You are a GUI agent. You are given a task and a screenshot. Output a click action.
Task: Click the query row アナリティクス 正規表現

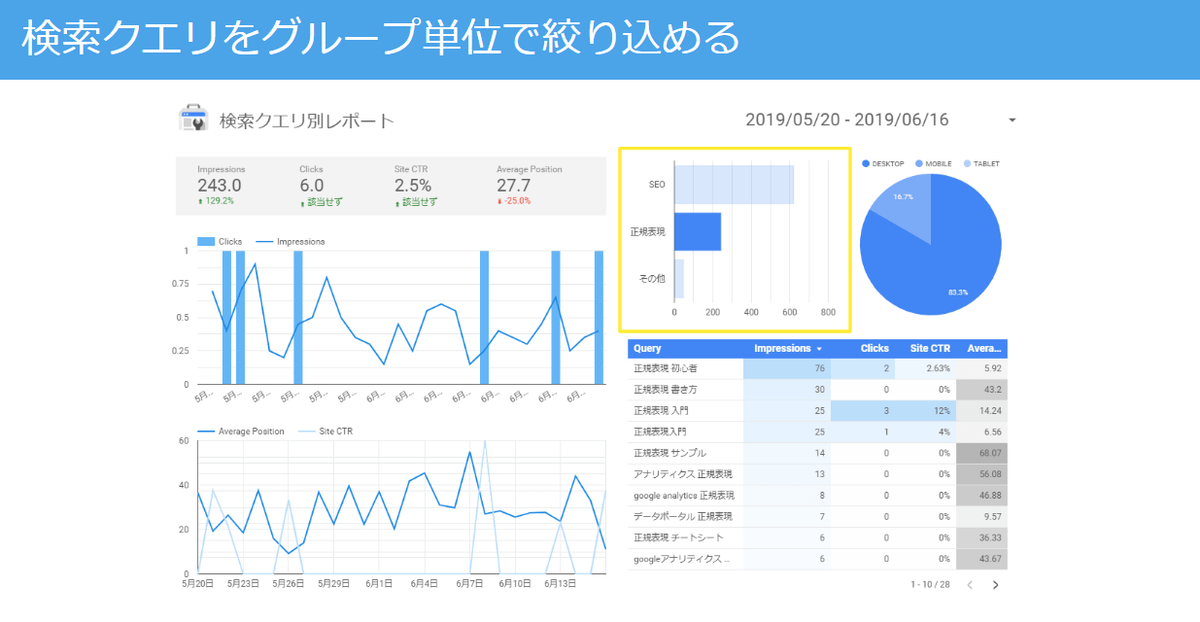pyautogui.click(x=818, y=474)
